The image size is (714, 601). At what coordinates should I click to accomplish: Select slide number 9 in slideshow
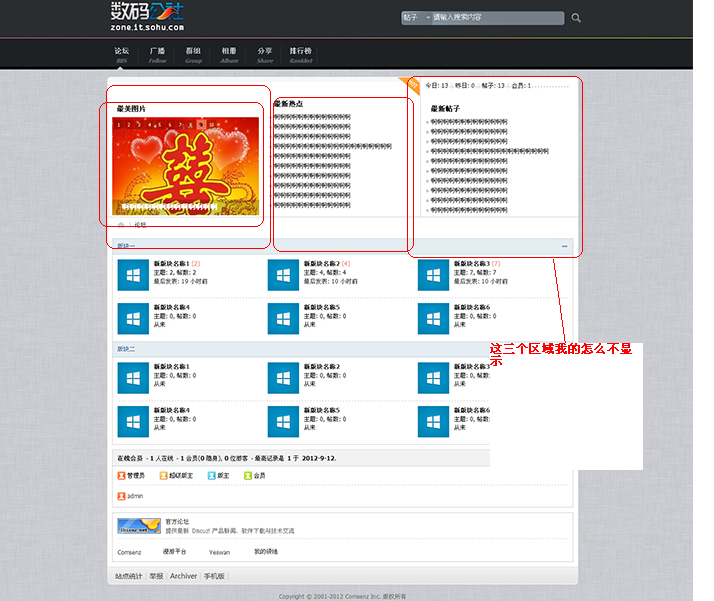(x=201, y=124)
